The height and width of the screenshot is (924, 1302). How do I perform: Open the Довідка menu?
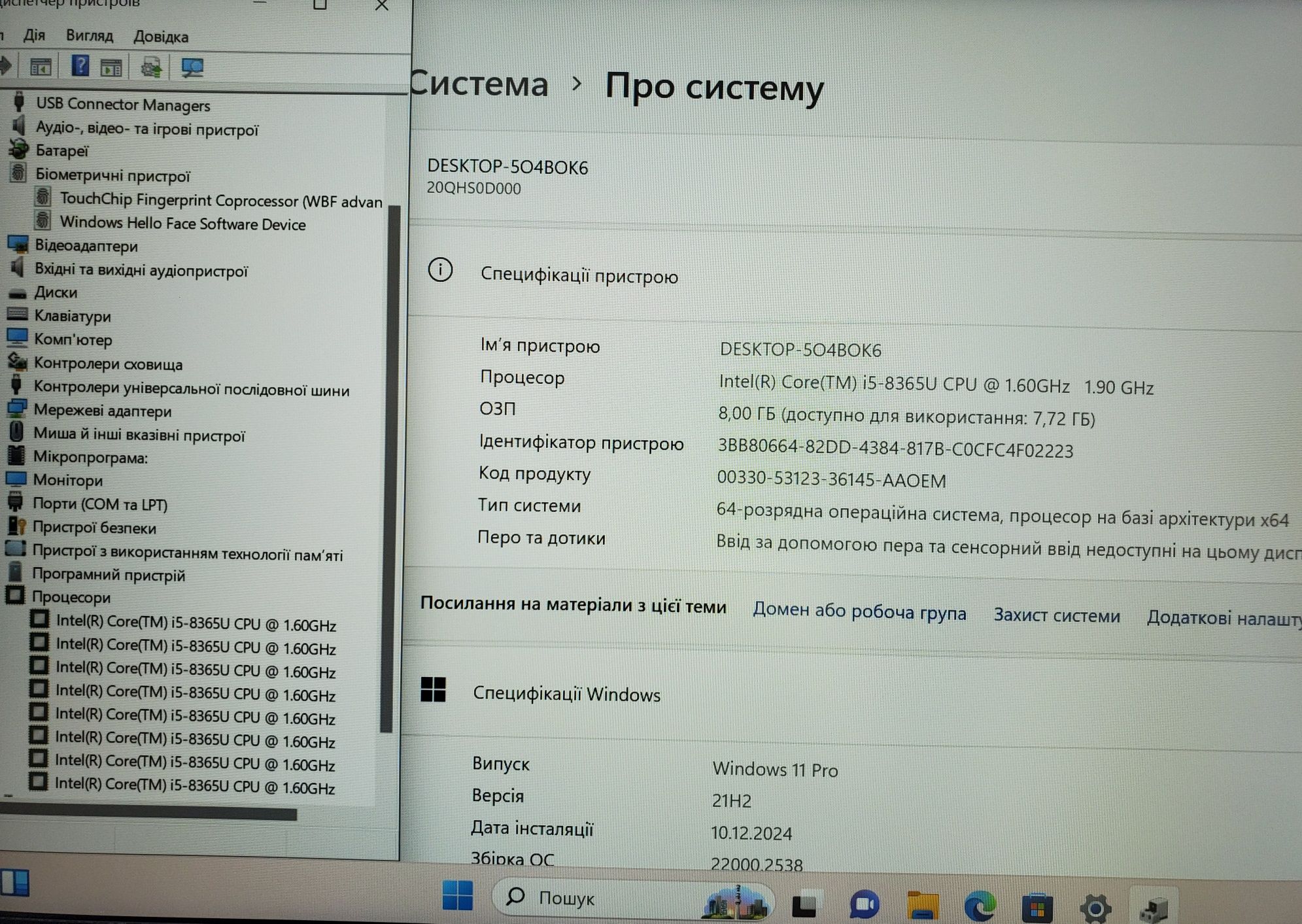[x=161, y=37]
